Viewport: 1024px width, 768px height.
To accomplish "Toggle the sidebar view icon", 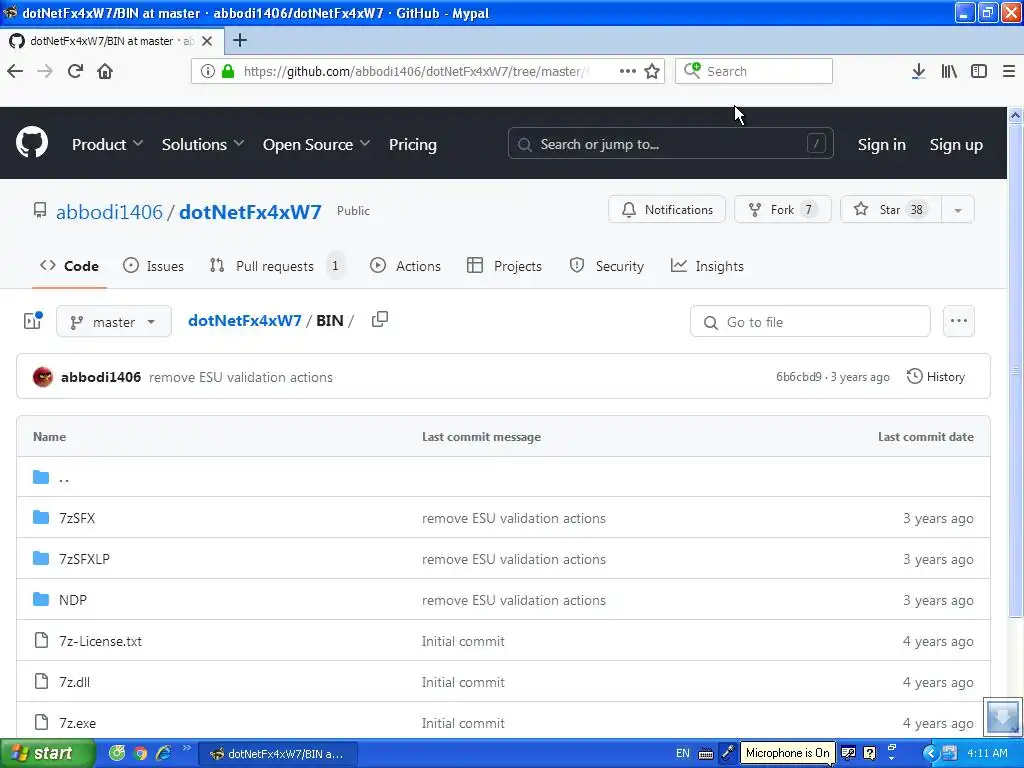I will tap(979, 71).
